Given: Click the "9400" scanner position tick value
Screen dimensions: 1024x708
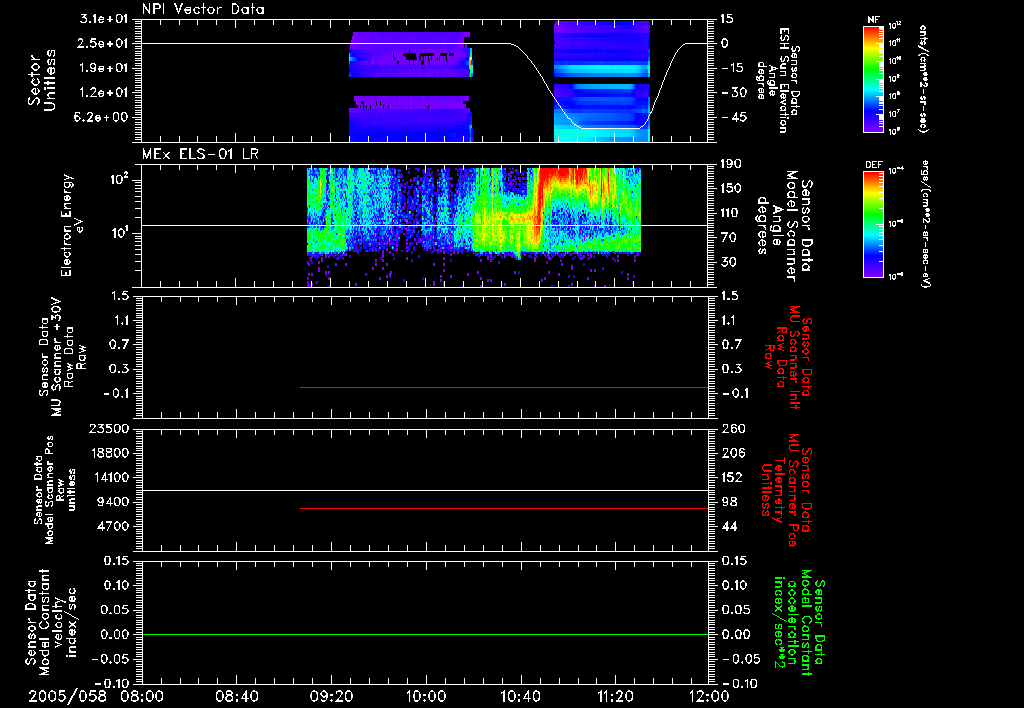Looking at the screenshot, I should click(x=113, y=502).
